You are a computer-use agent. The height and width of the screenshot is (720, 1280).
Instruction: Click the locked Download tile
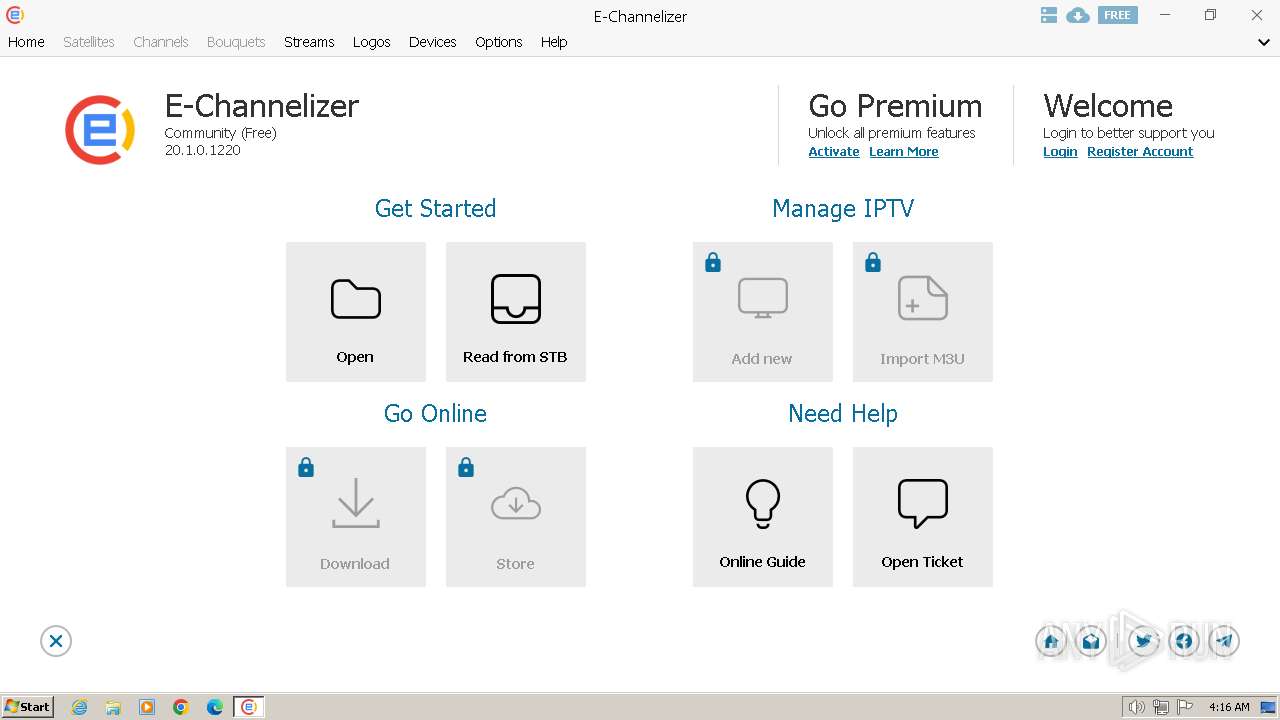pos(356,517)
